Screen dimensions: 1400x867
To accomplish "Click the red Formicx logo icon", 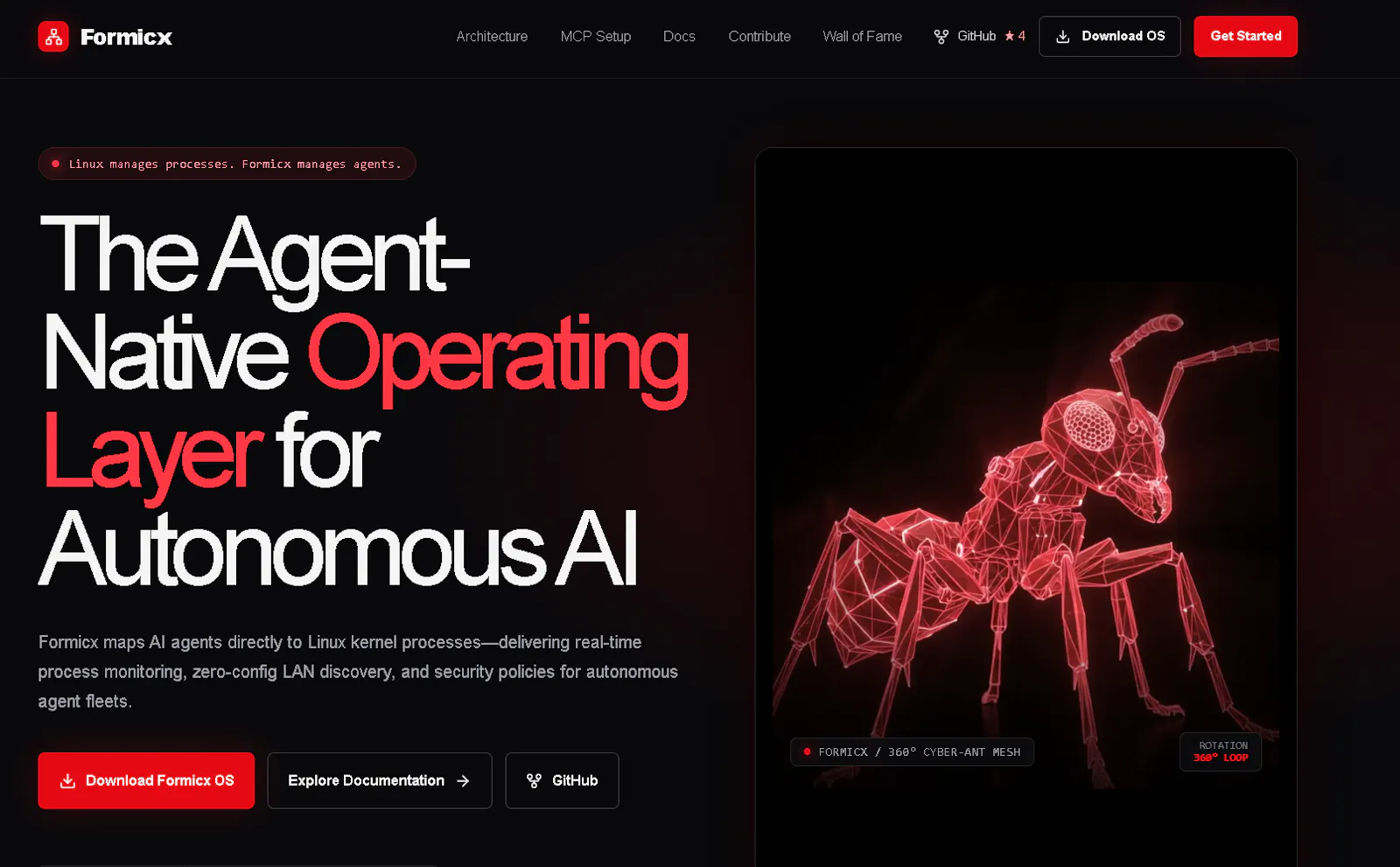I will 53,37.
